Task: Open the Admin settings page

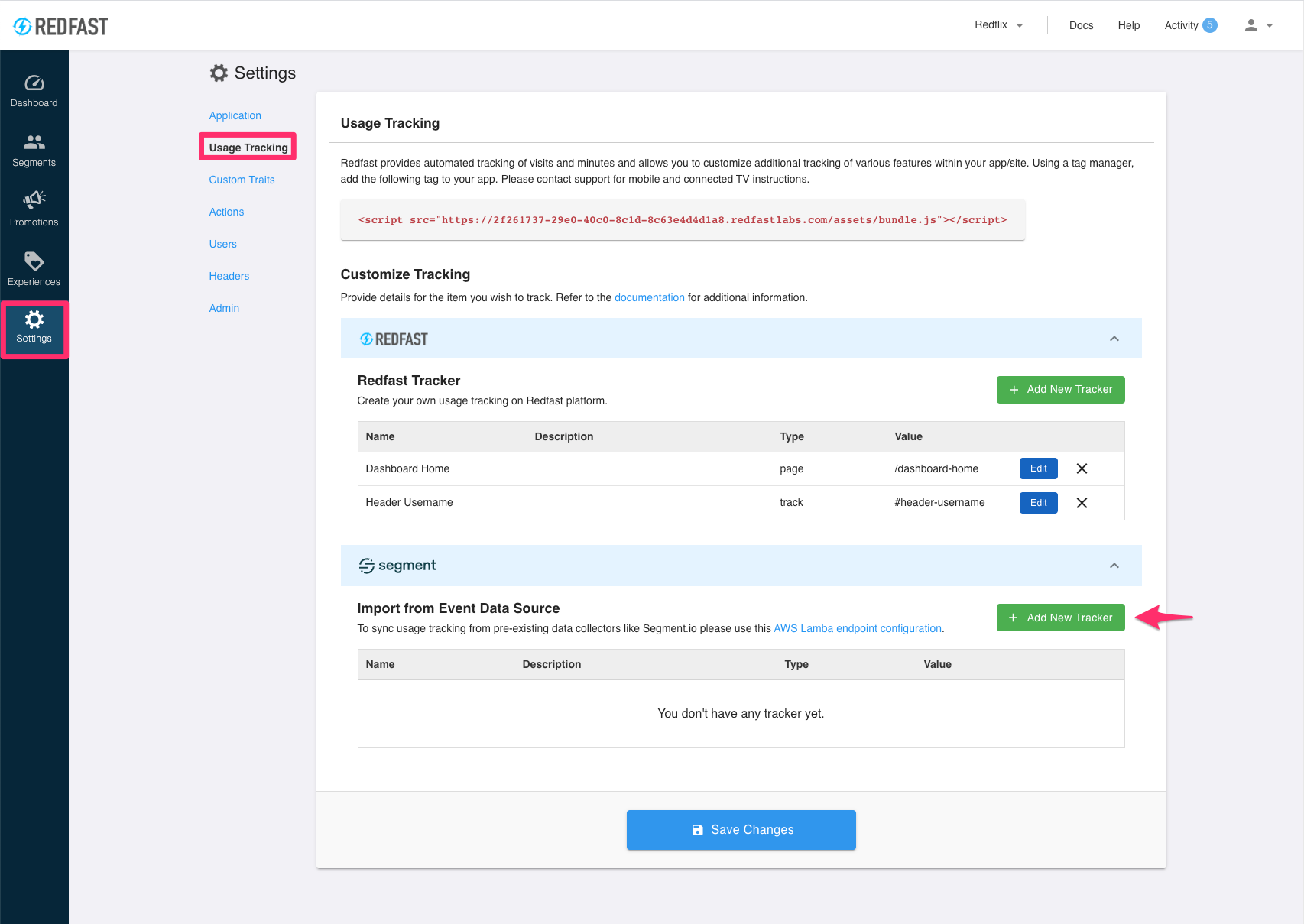Action: pos(224,308)
